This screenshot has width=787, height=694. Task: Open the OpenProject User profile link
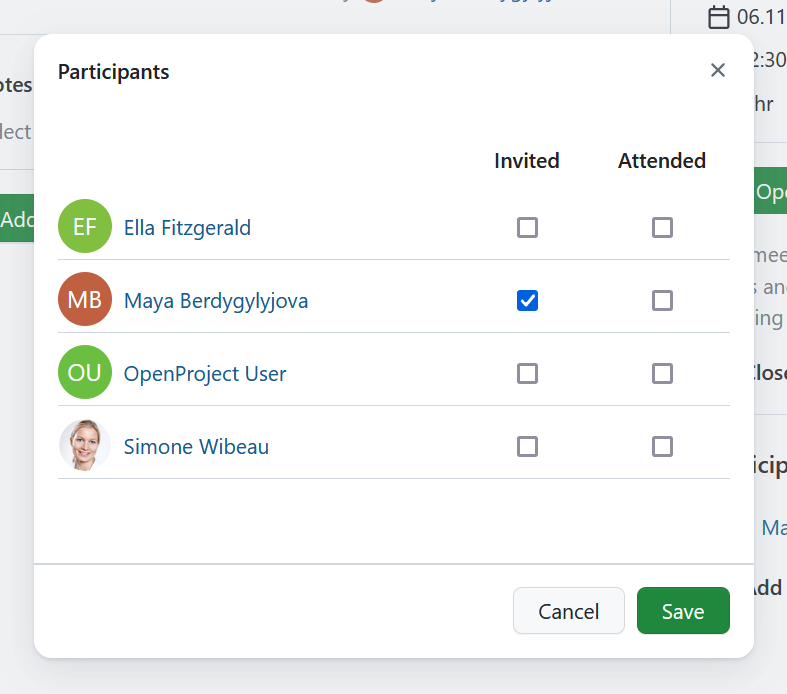tap(205, 374)
